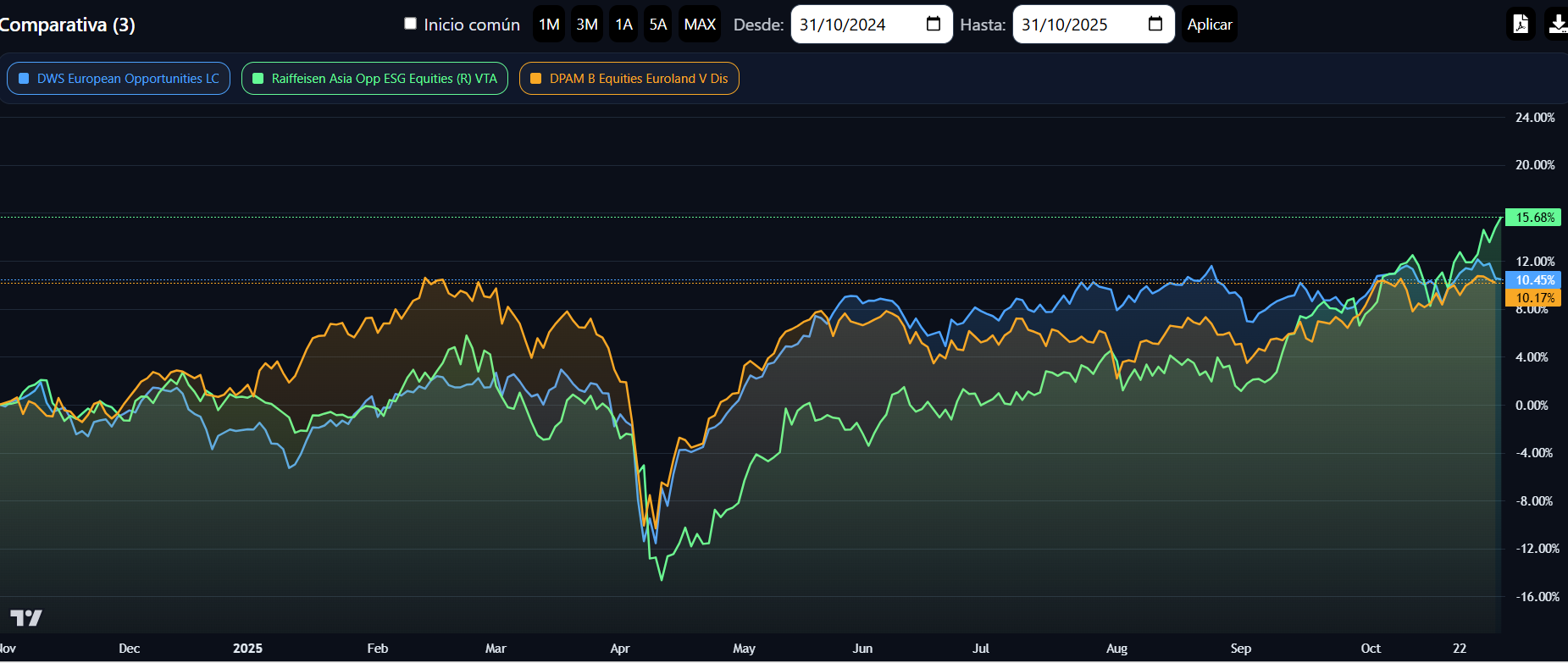The image size is (1568, 663).
Task: Toggle the DWS European Opportunities LC series
Action: [x=119, y=79]
